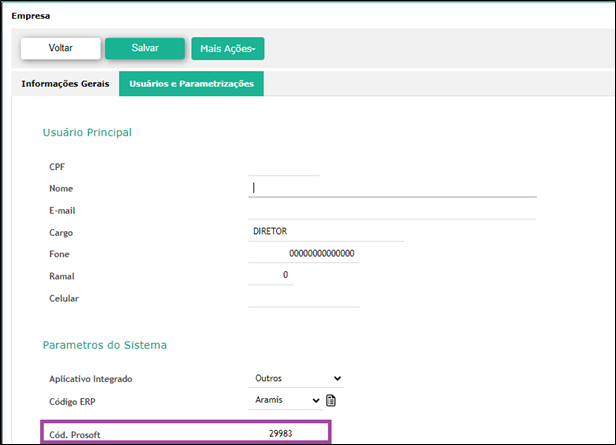Click the document icon beside Código ERP
This screenshot has width=616, height=445.
click(x=331, y=401)
